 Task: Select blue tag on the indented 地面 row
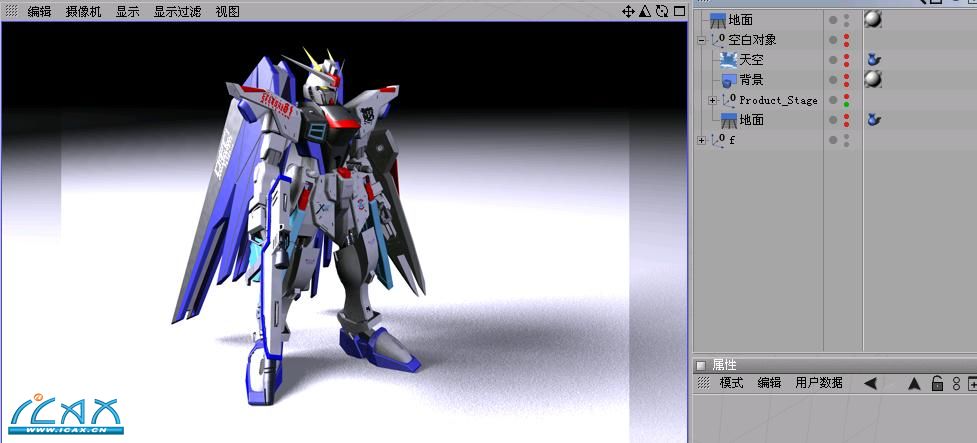[x=874, y=120]
